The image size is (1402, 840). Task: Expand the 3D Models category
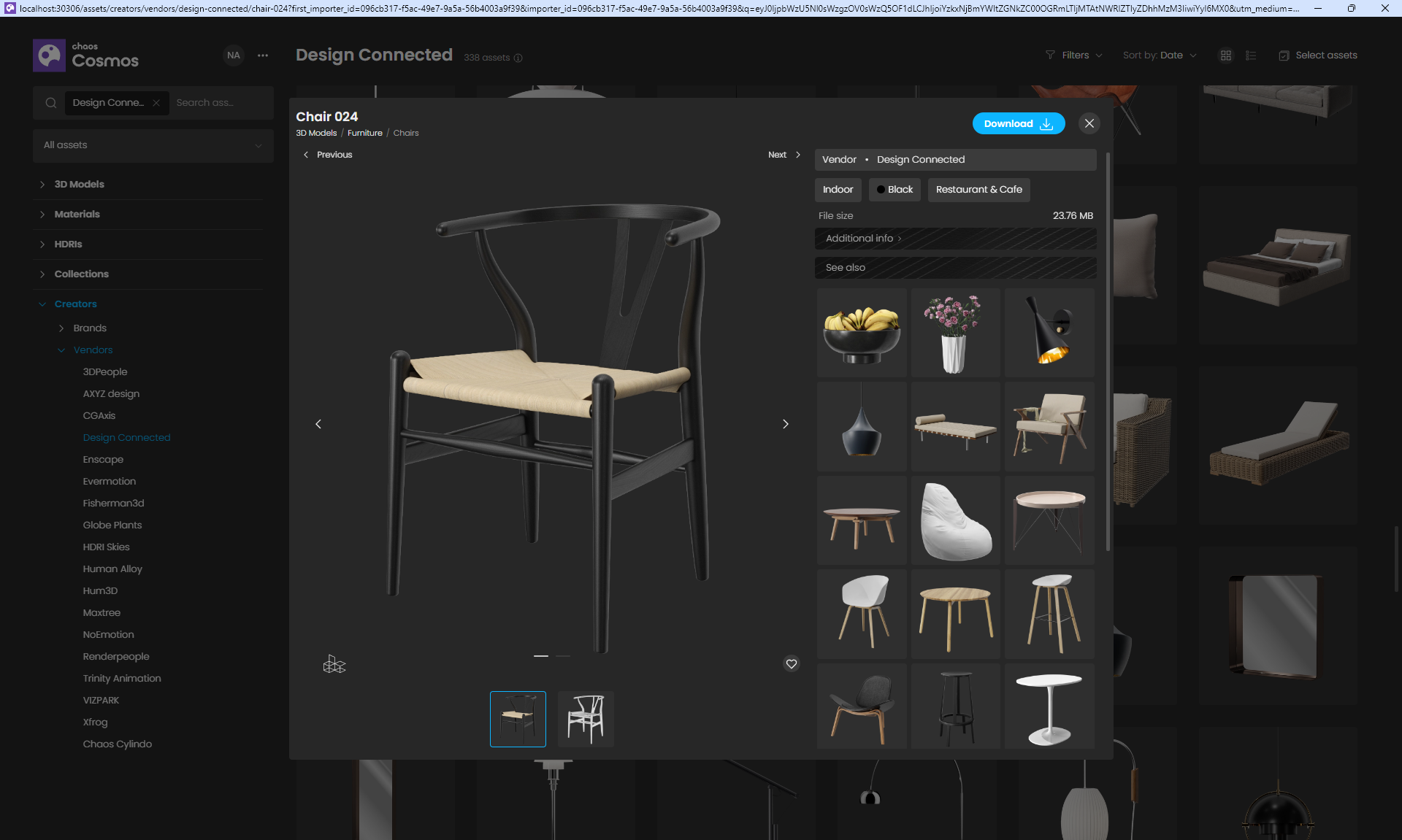[79, 185]
